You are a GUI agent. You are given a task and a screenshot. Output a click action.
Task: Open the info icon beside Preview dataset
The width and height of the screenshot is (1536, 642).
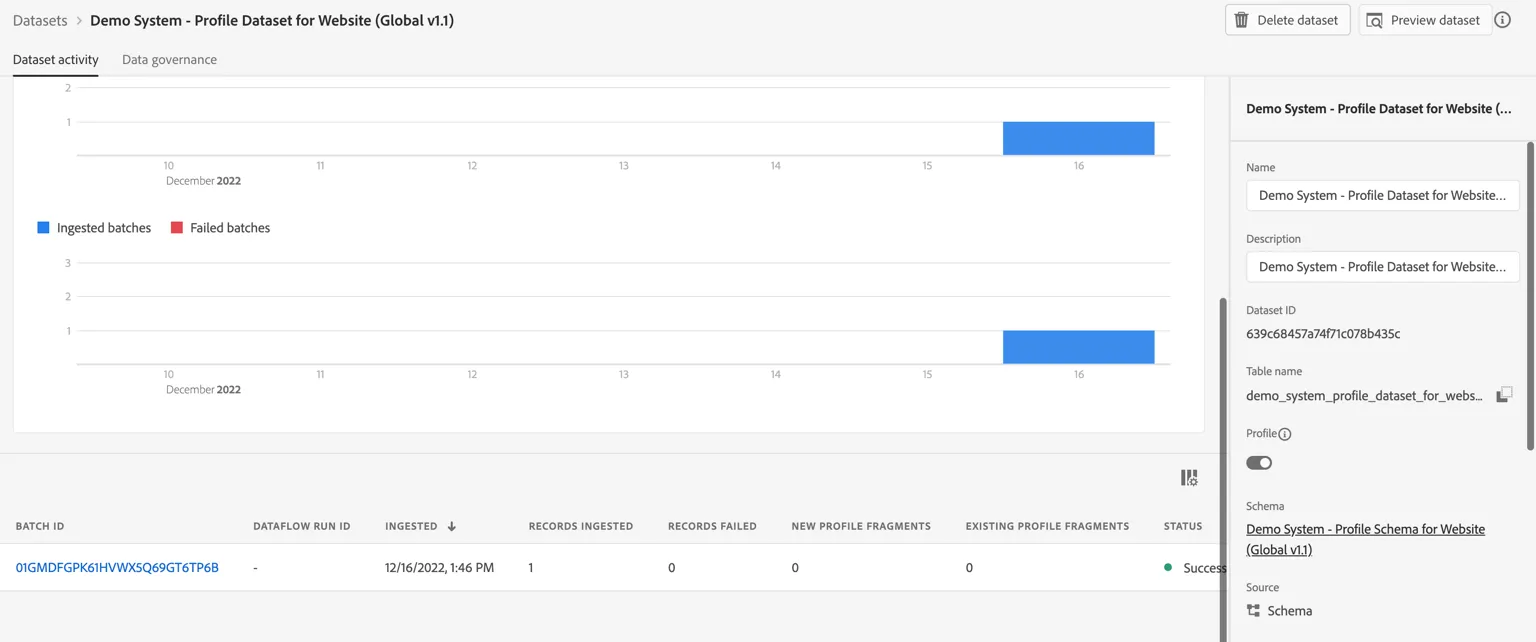click(1502, 20)
